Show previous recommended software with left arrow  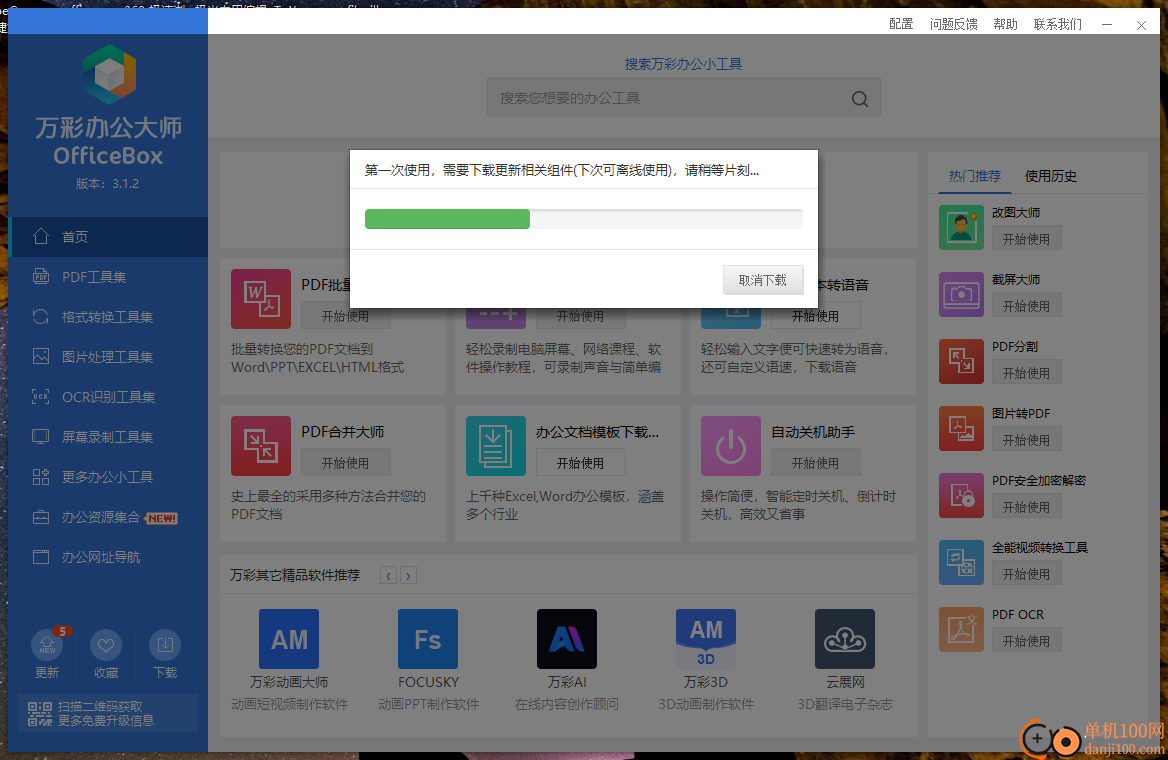click(x=388, y=575)
